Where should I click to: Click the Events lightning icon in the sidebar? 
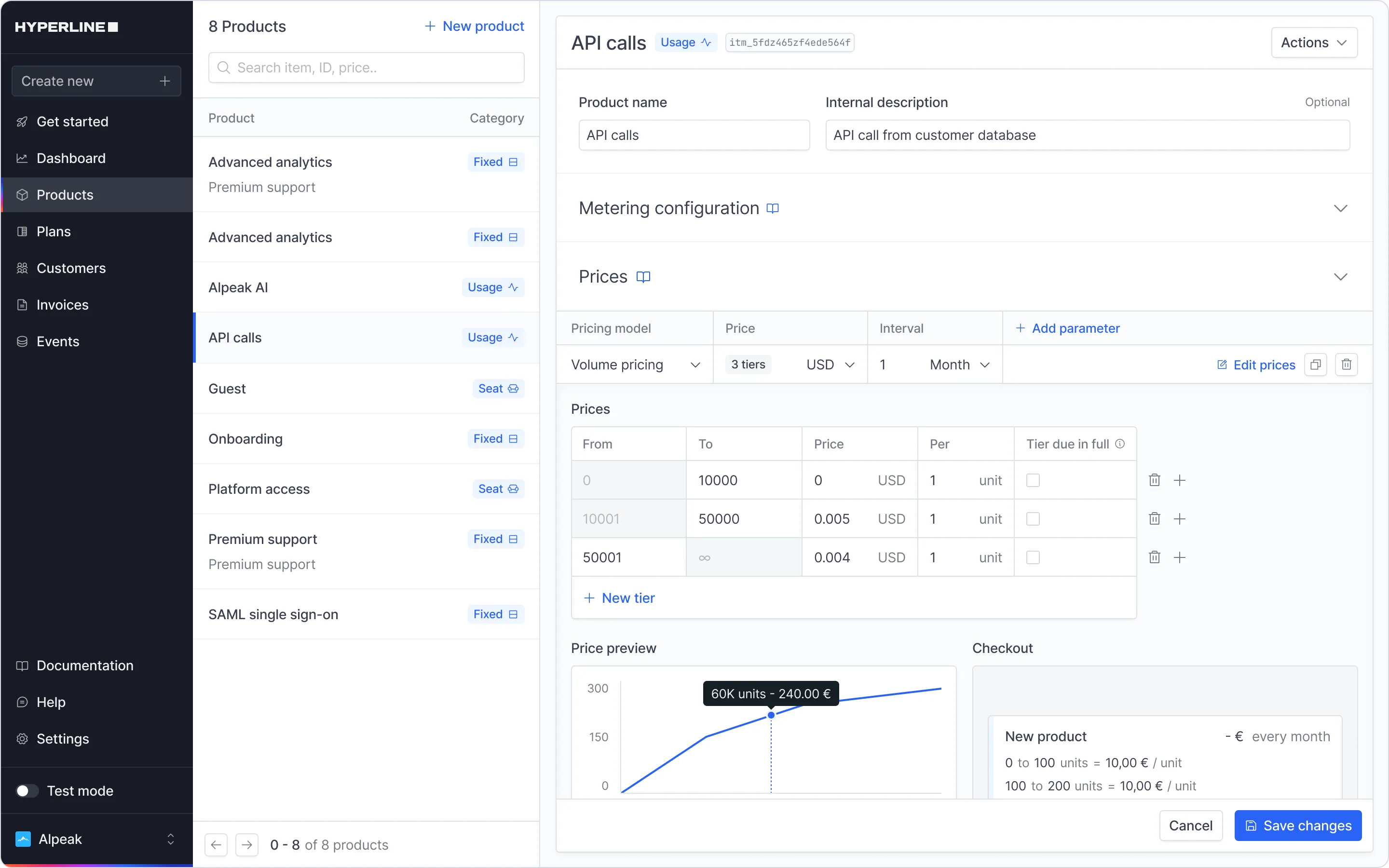click(22, 341)
